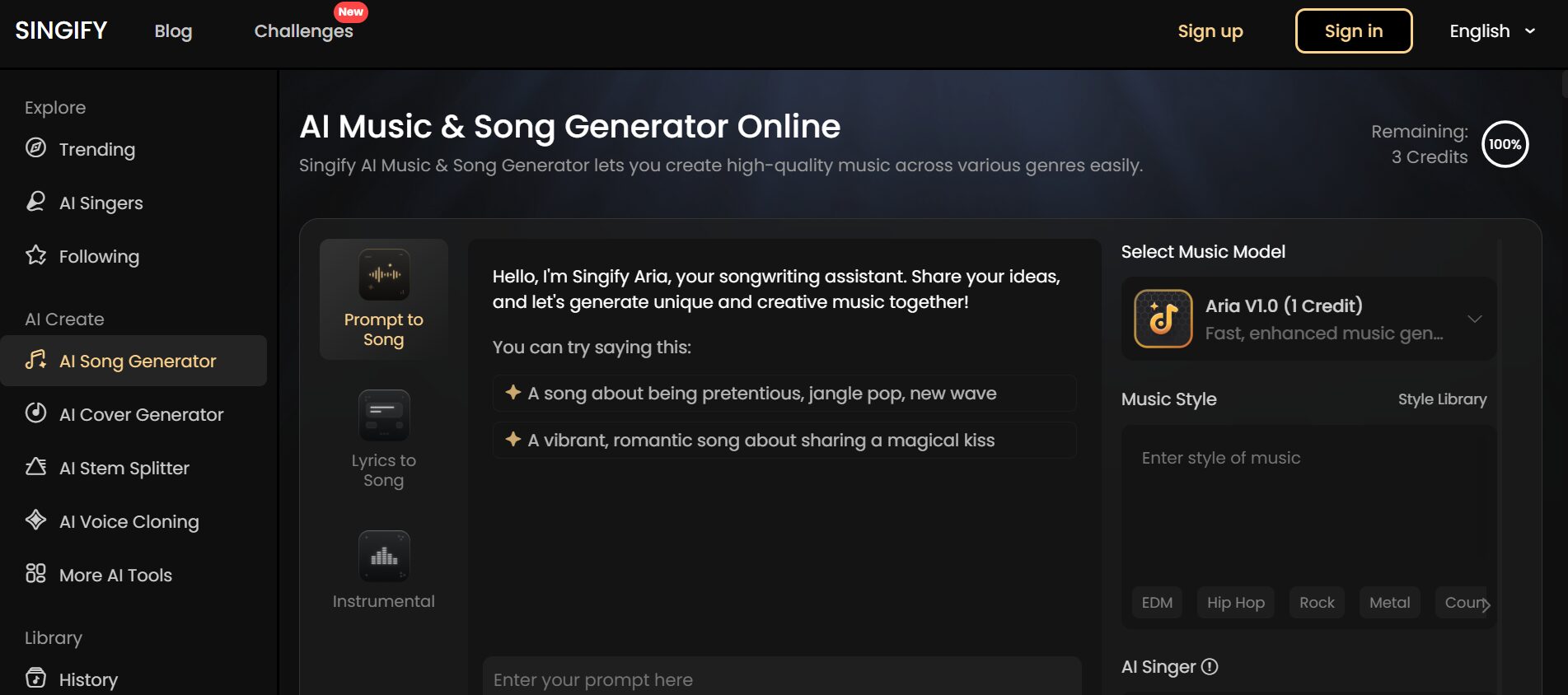This screenshot has height=695, width=1568.
Task: Show more style tags with right arrow
Action: [x=1486, y=604]
